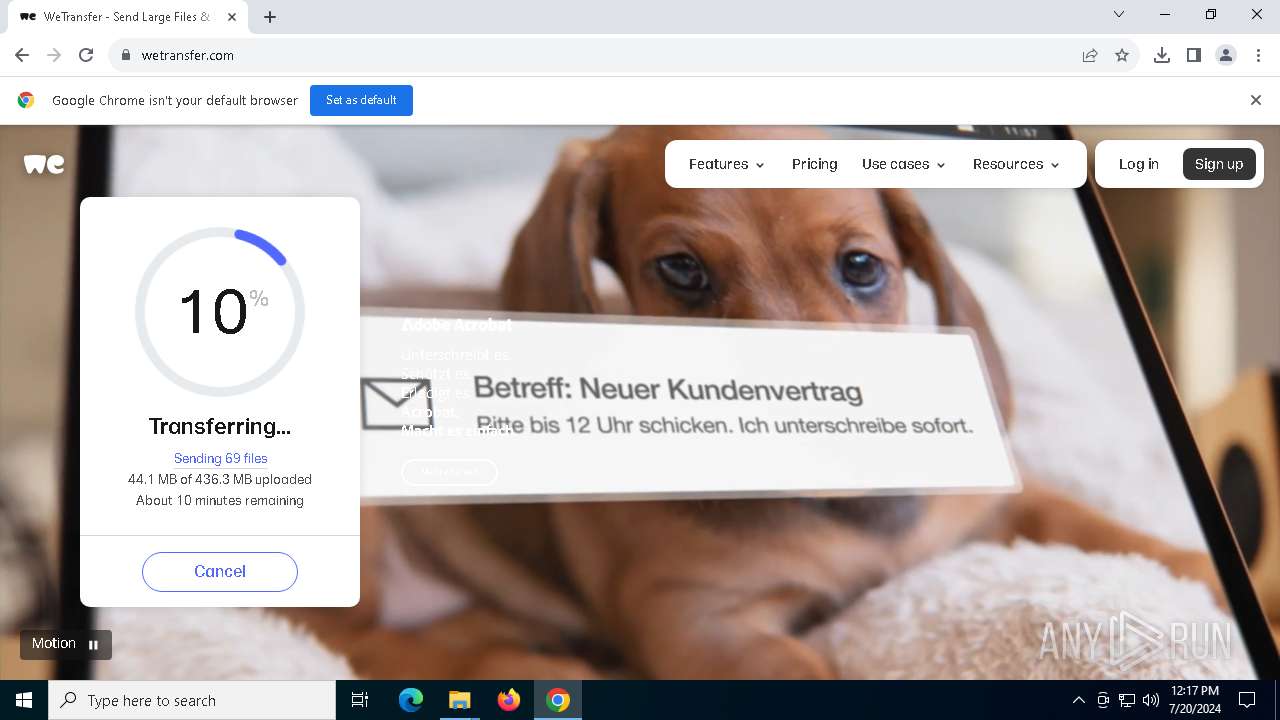Open Windows Start menu
This screenshot has height=720, width=1280.
tap(24, 700)
